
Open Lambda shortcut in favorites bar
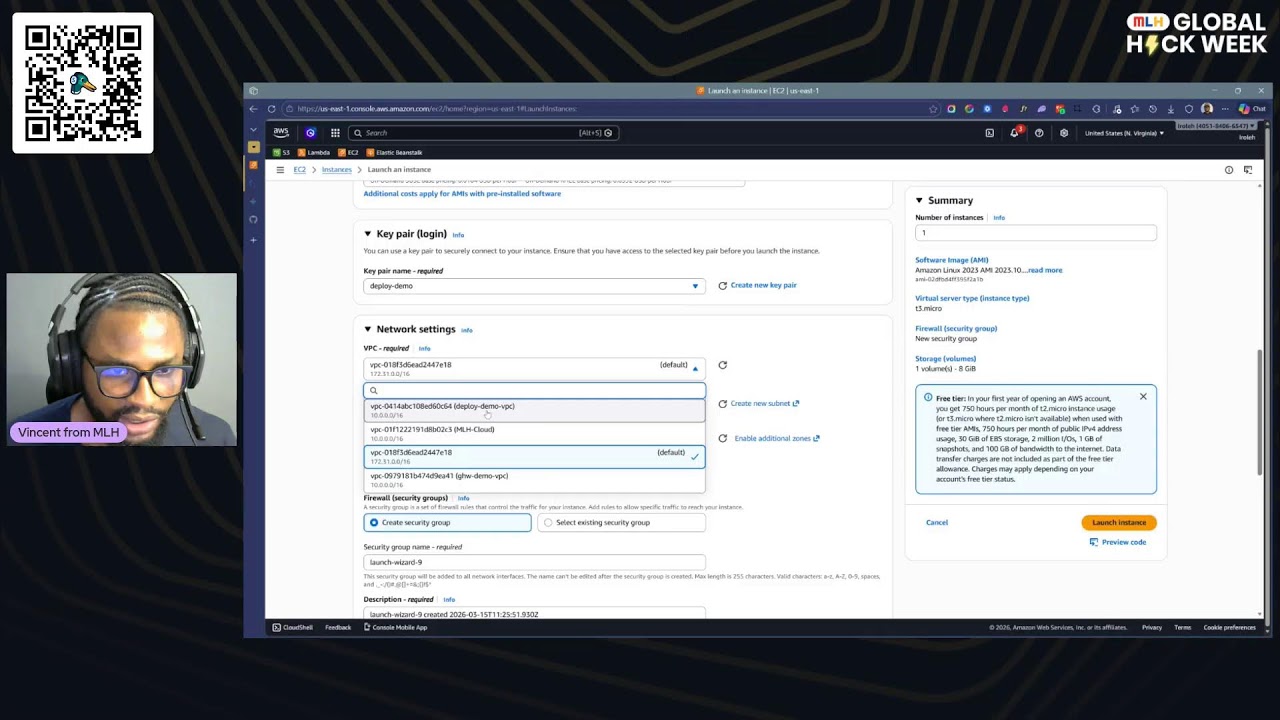pyautogui.click(x=314, y=153)
